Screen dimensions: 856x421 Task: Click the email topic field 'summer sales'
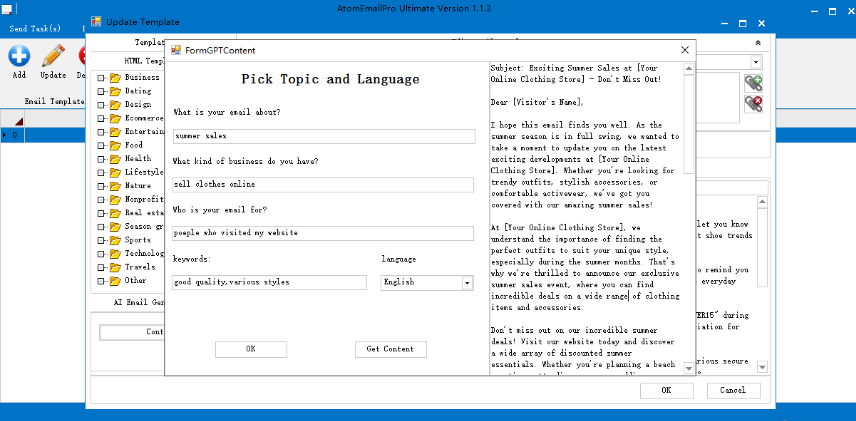[x=324, y=136]
